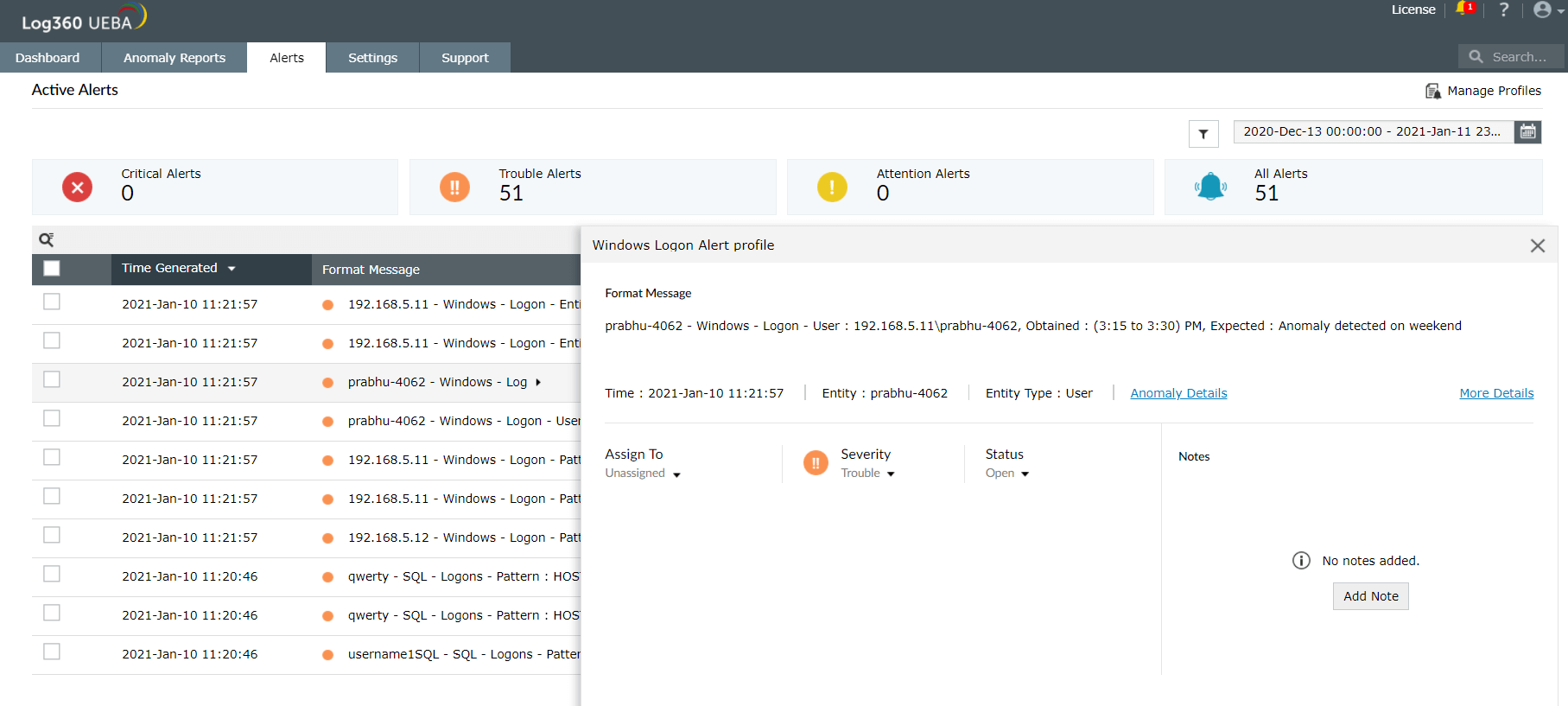This screenshot has width=1568, height=706.
Task: Go to the Settings tab
Action: pyautogui.click(x=372, y=58)
